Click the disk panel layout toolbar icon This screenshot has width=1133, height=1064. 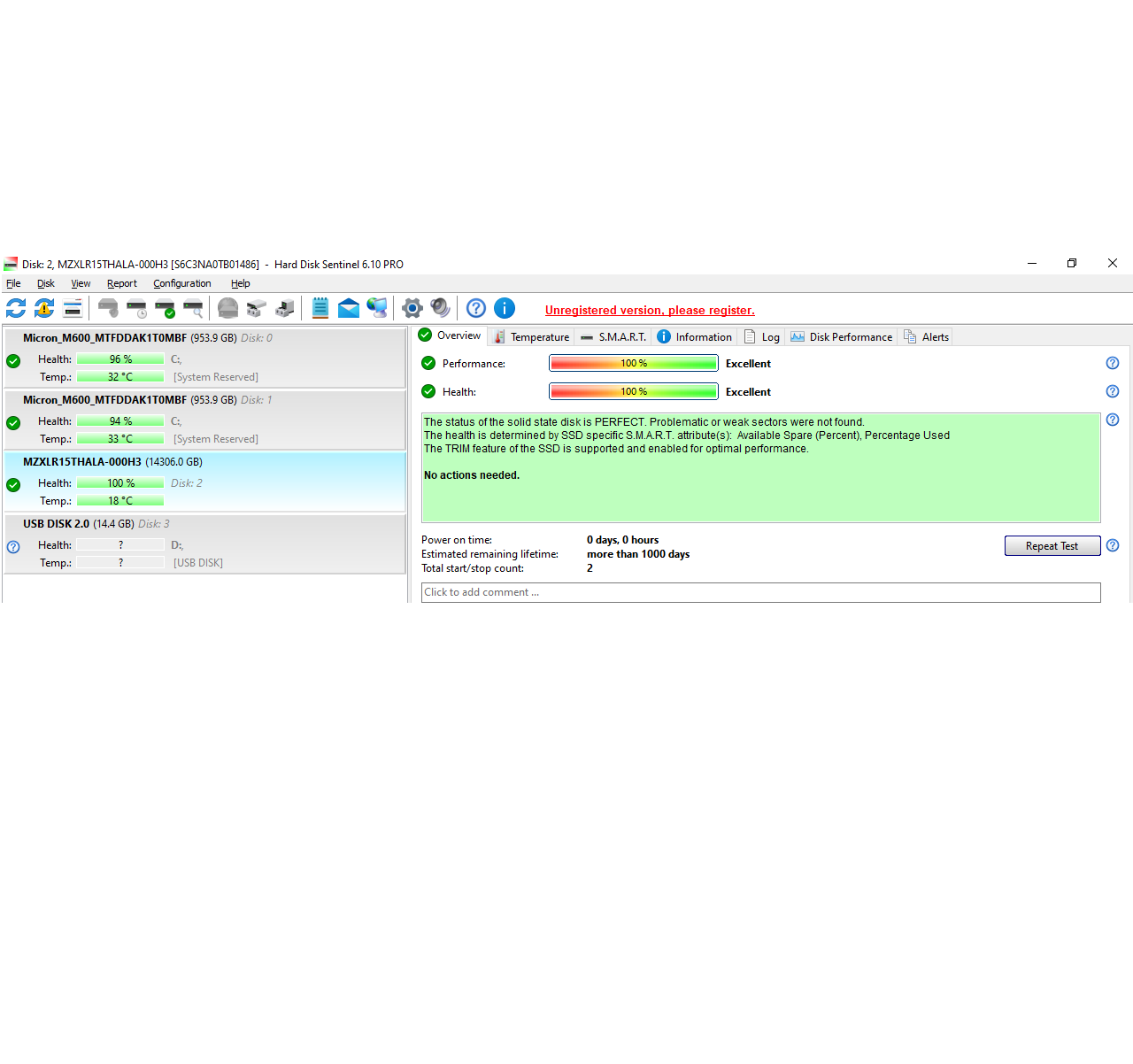(73, 308)
